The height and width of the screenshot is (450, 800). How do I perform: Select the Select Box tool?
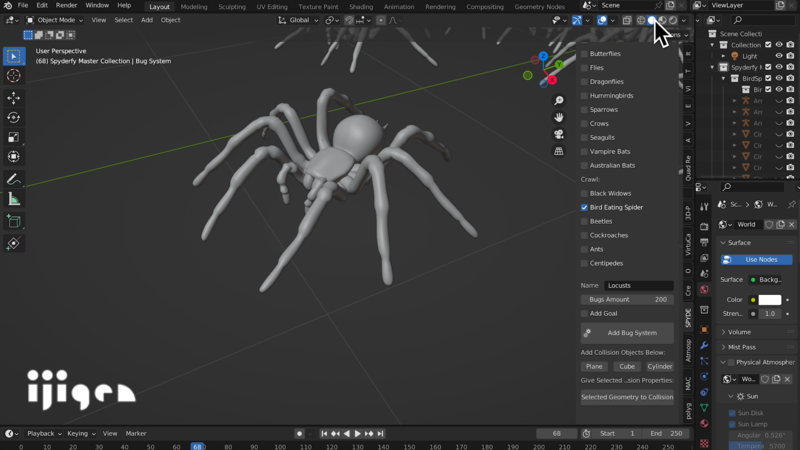point(14,56)
